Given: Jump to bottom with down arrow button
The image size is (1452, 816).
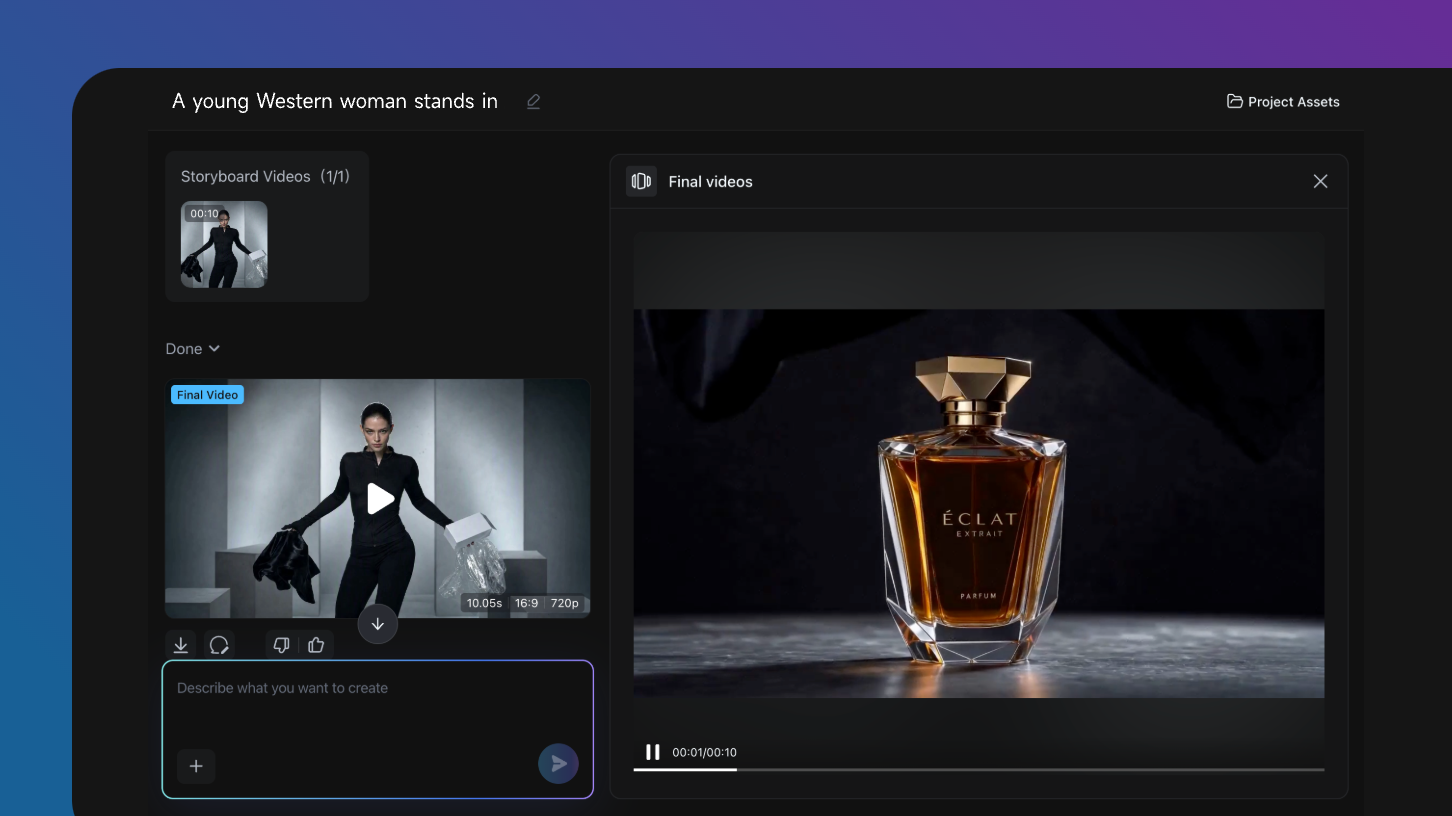Looking at the screenshot, I should [378, 624].
